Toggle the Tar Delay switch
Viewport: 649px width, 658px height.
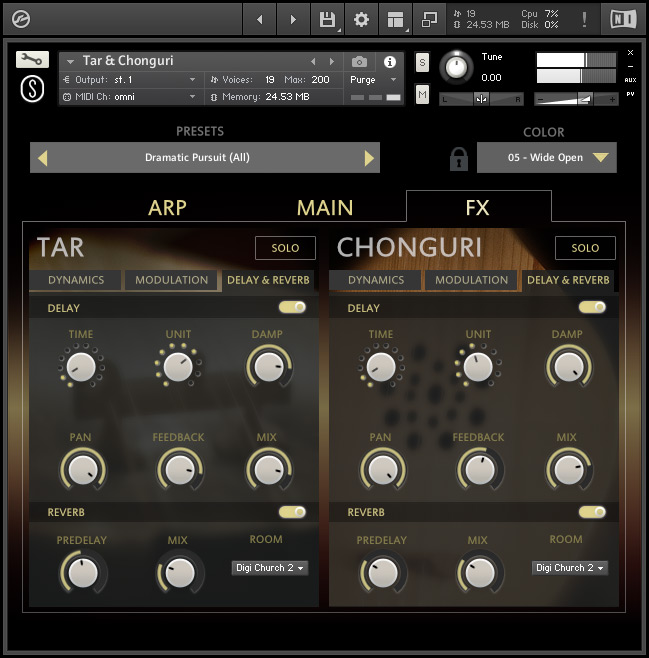292,307
